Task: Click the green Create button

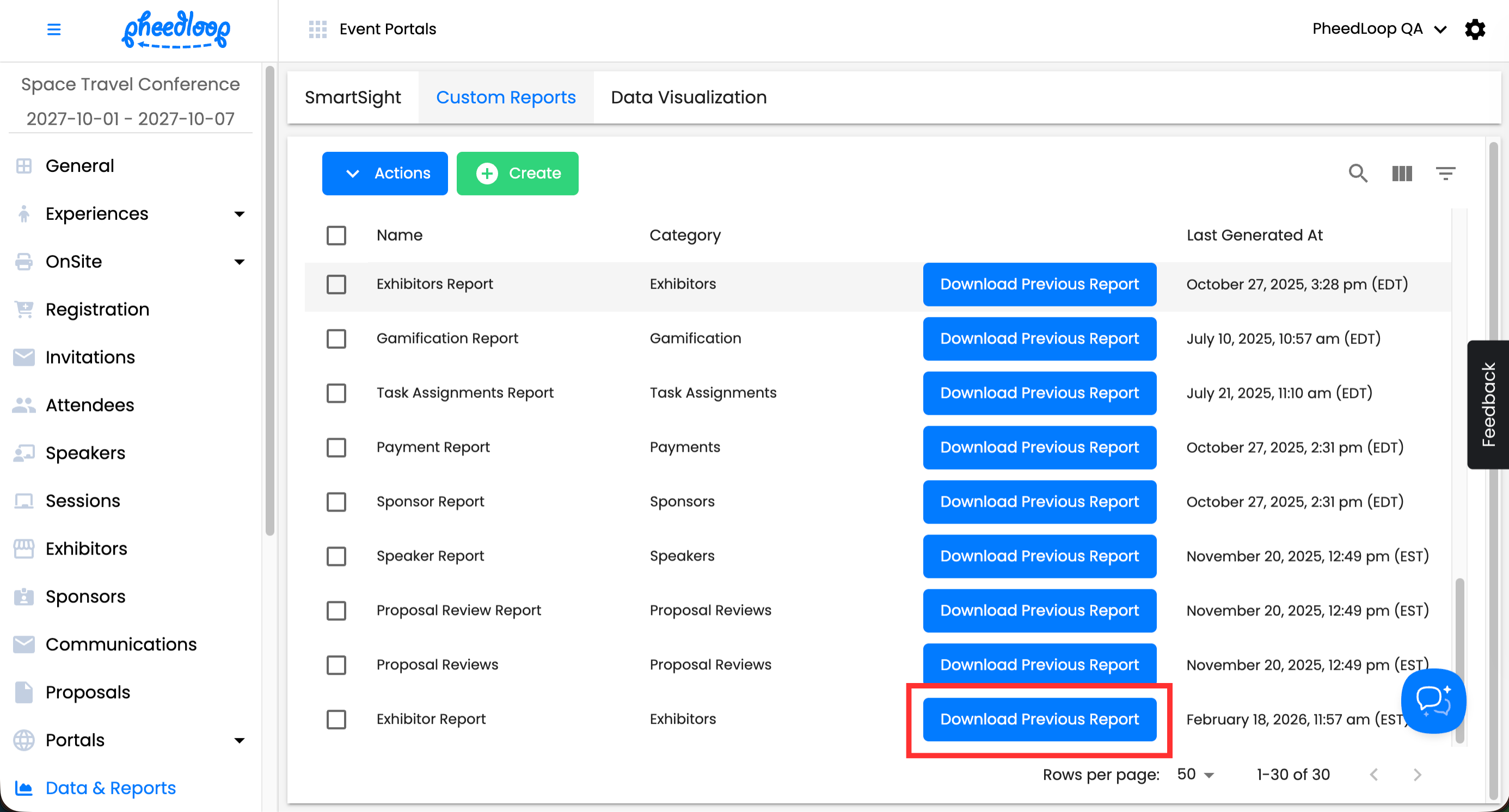Action: point(517,173)
